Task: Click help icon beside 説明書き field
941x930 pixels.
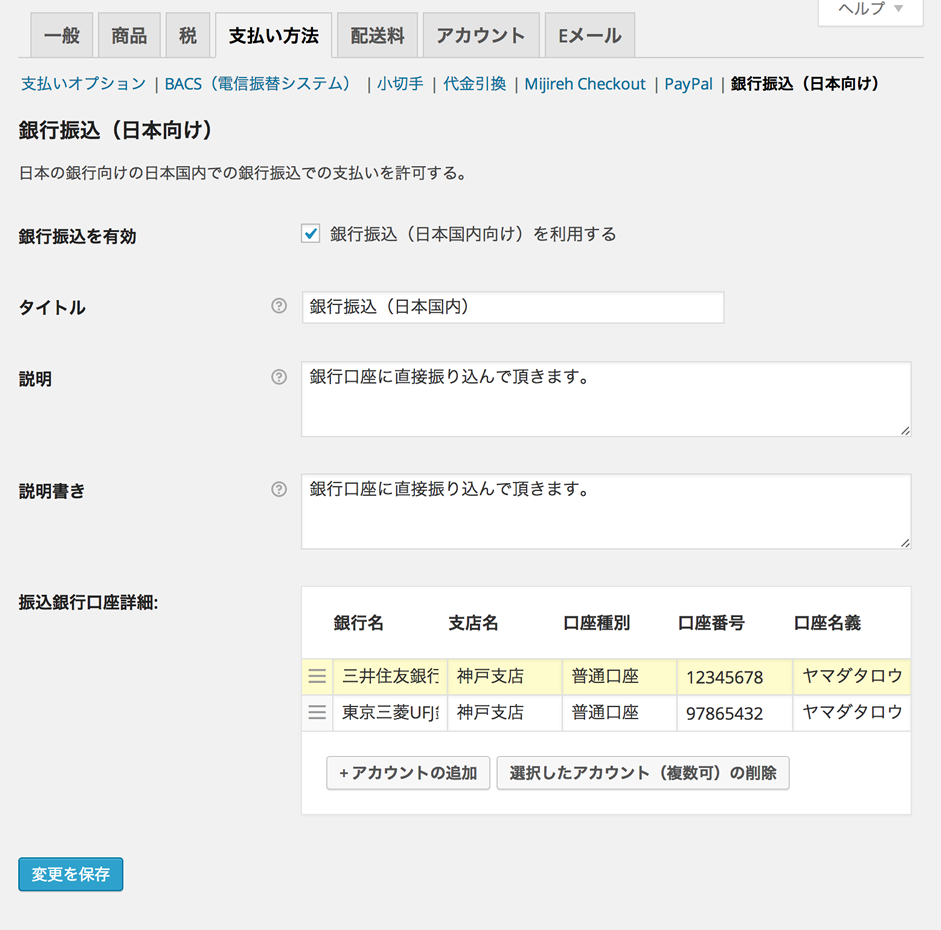Action: 279,489
